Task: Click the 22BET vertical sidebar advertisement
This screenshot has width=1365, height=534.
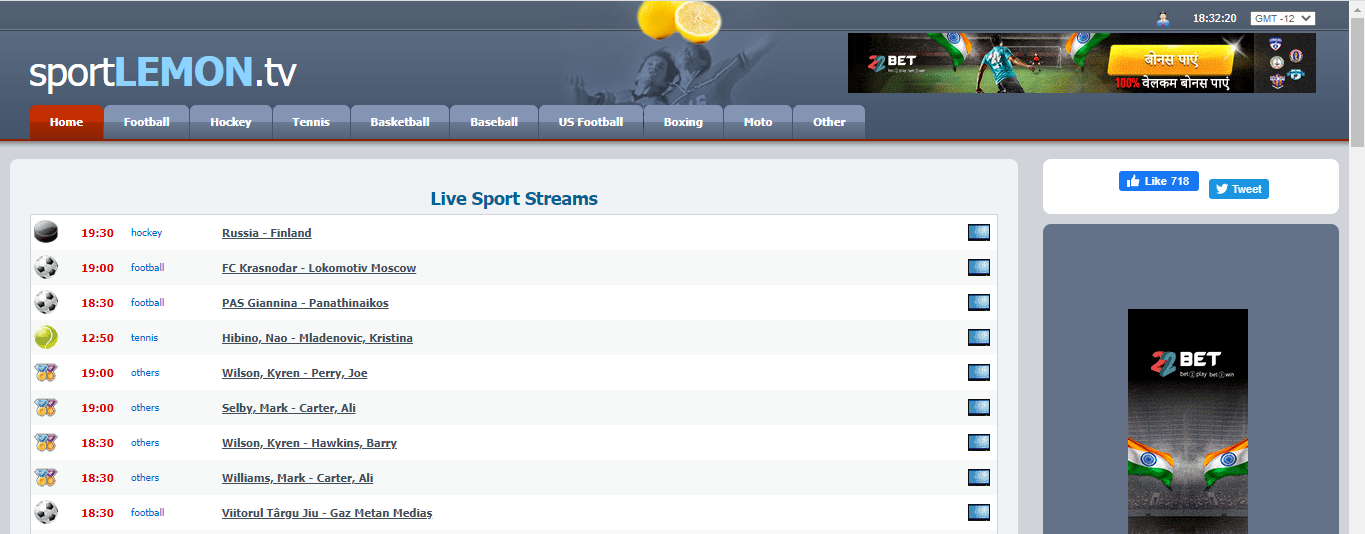Action: coord(1188,421)
